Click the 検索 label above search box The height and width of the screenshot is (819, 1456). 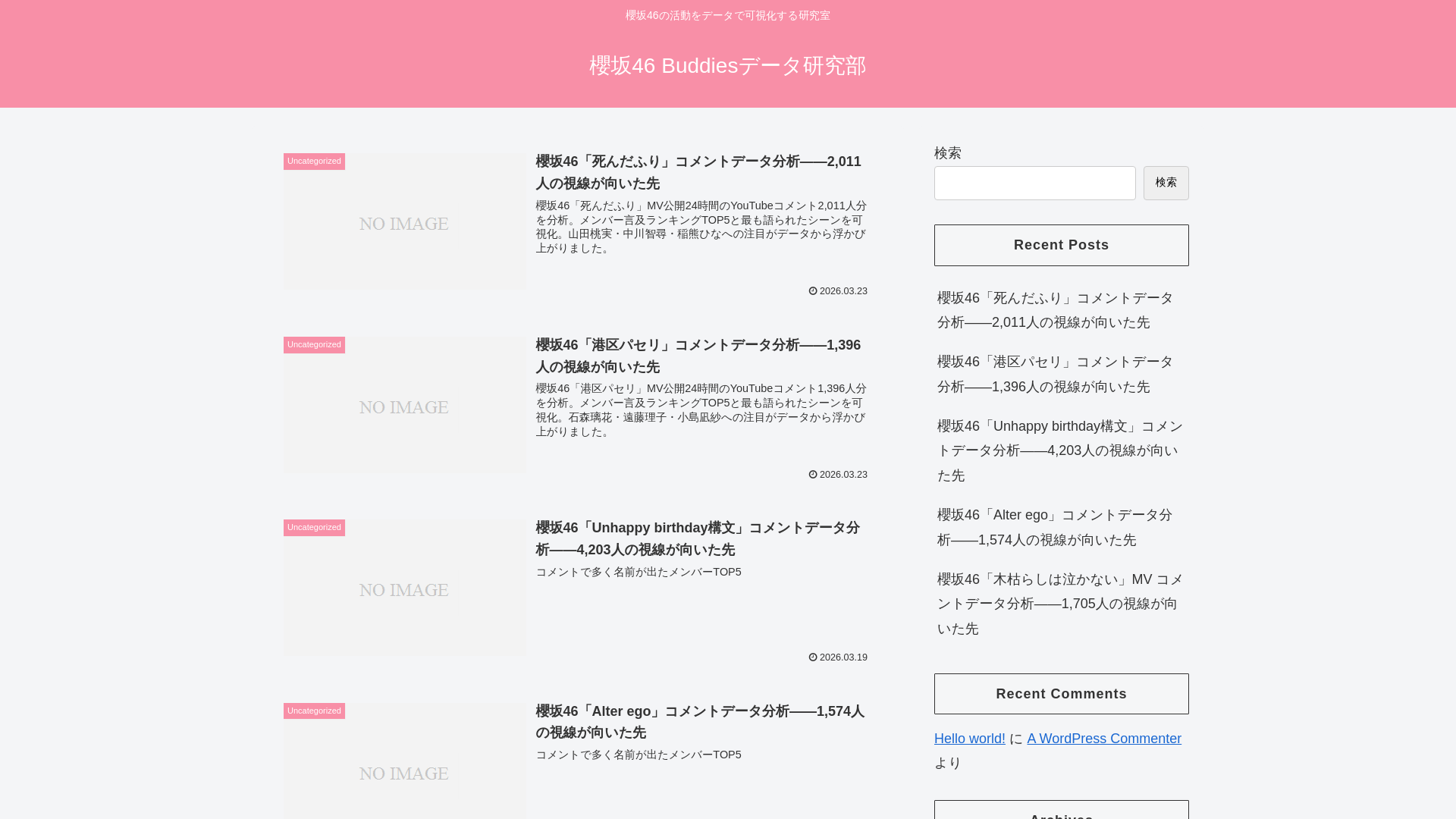[947, 153]
